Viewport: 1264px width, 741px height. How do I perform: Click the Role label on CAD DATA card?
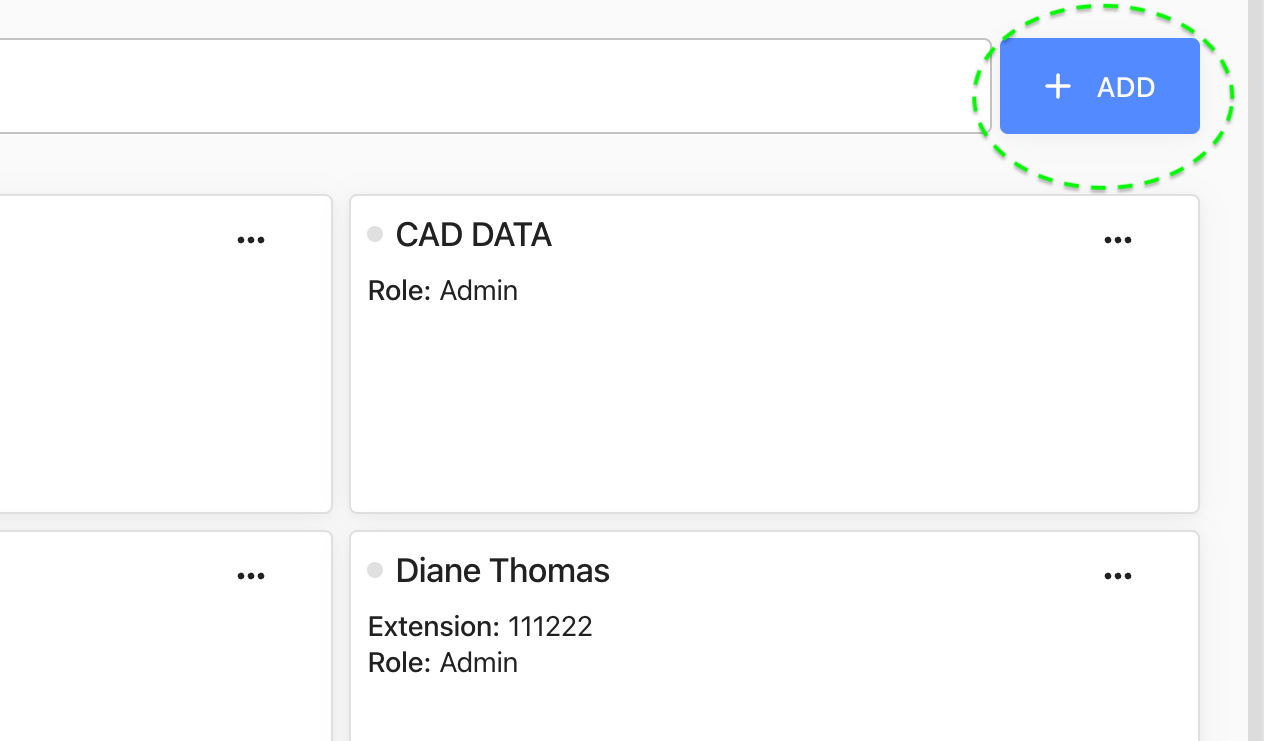[x=399, y=291]
